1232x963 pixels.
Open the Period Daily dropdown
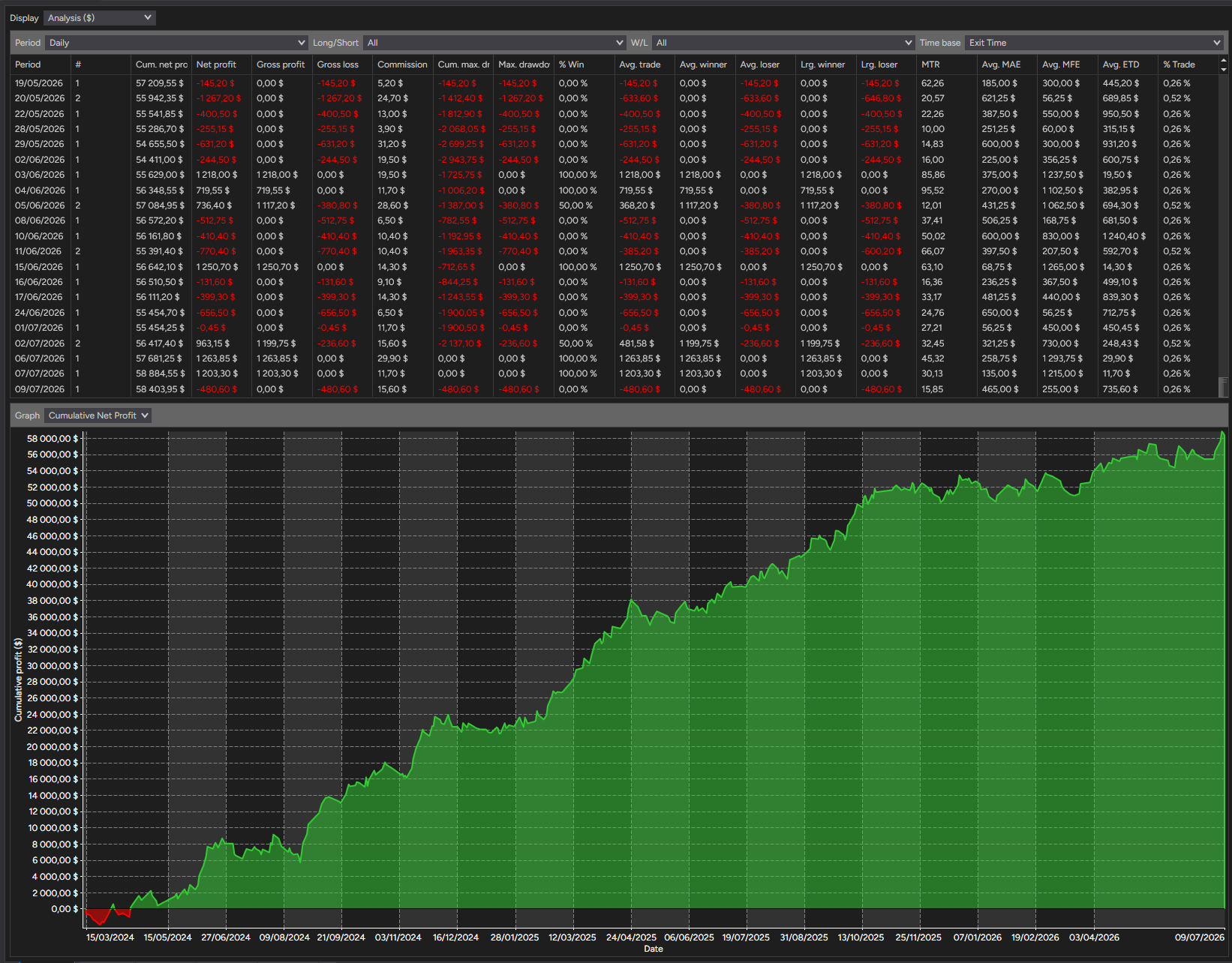pyautogui.click(x=176, y=43)
